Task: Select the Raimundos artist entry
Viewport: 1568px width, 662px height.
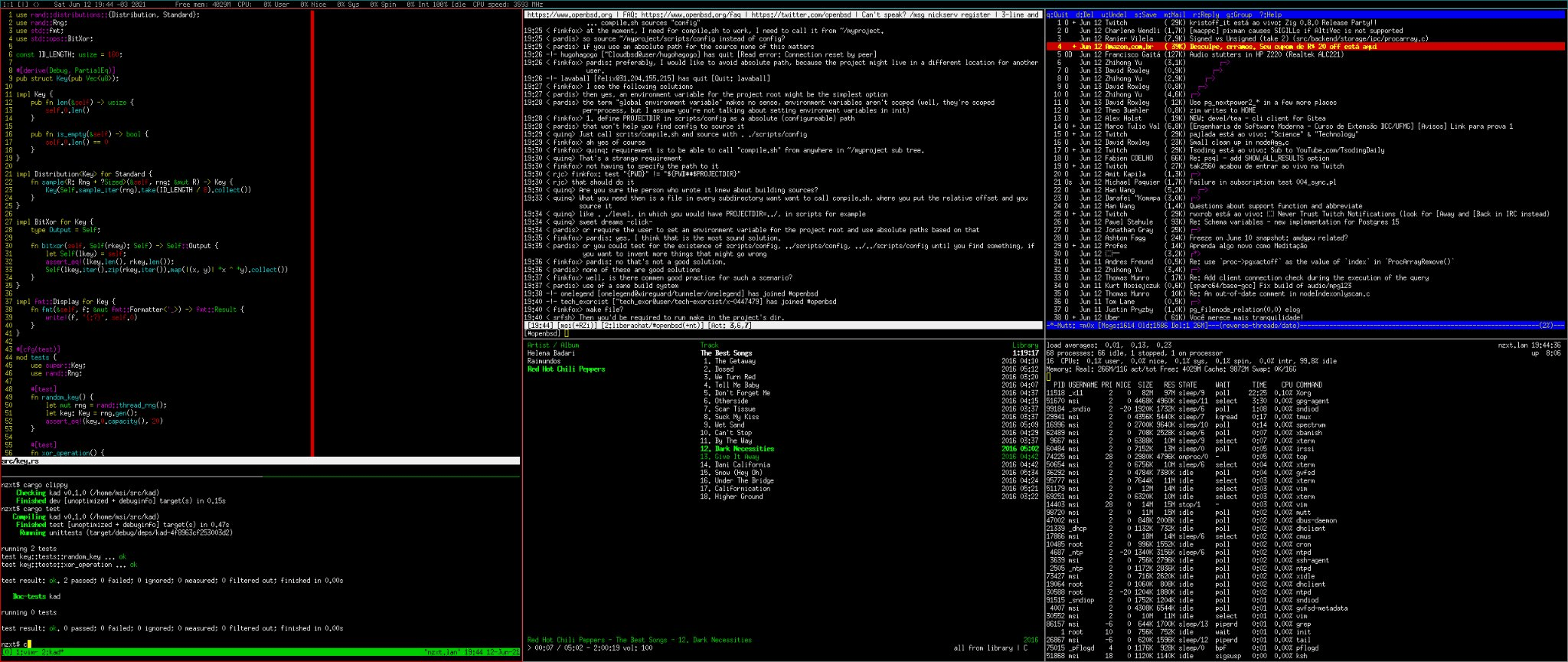Action: click(544, 361)
